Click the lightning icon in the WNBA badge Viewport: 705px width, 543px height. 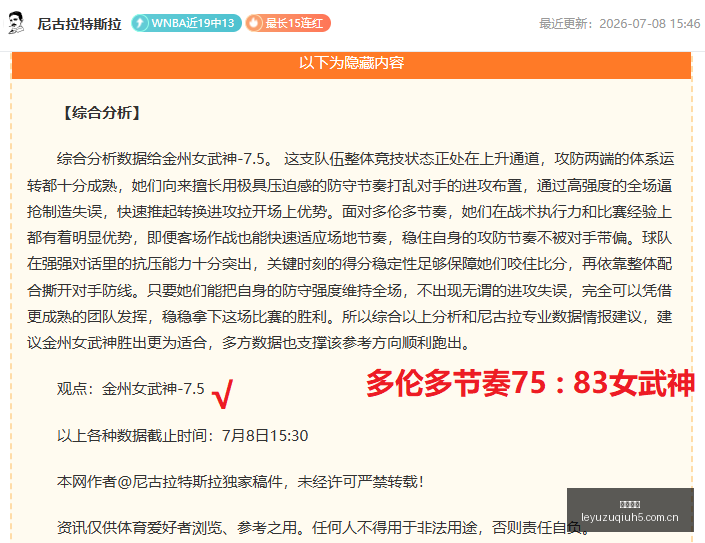[x=140, y=23]
